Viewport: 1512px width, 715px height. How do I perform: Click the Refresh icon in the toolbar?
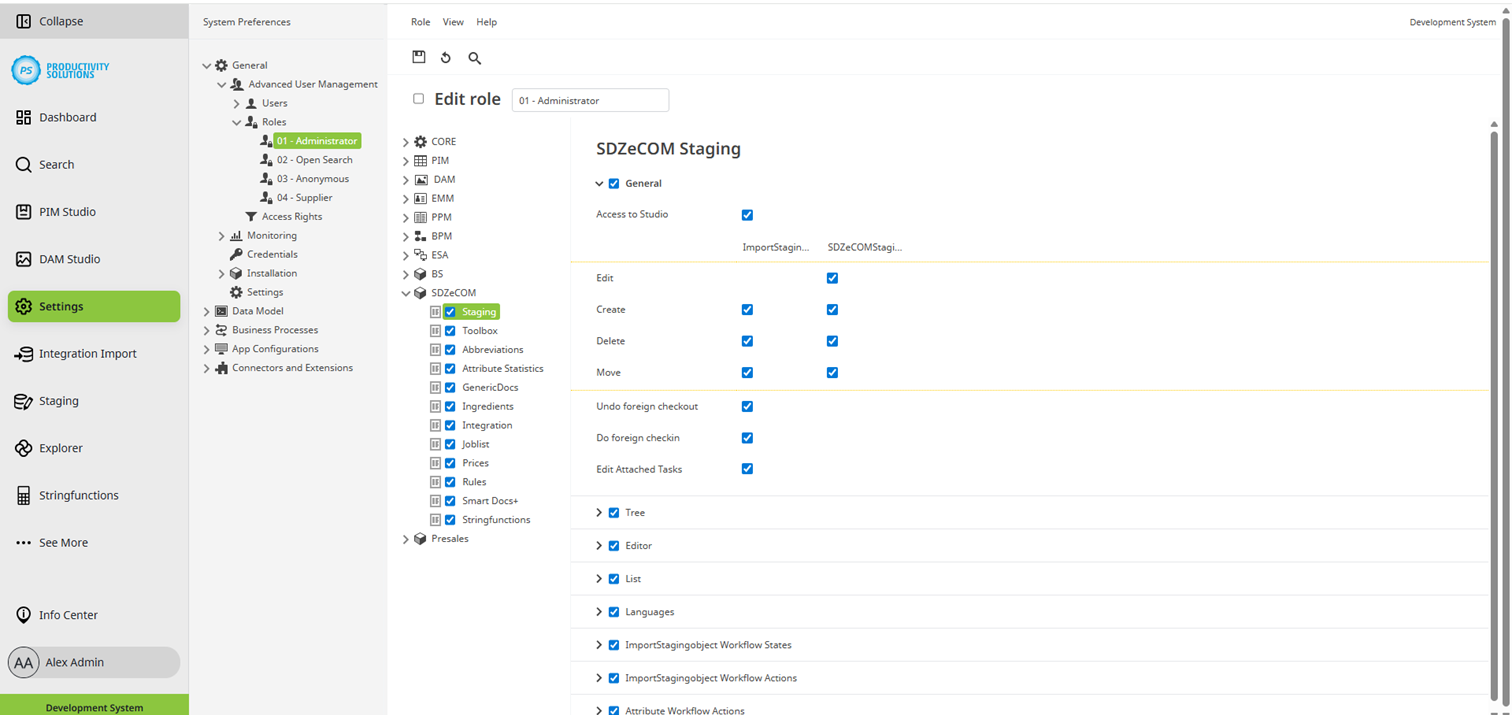446,57
